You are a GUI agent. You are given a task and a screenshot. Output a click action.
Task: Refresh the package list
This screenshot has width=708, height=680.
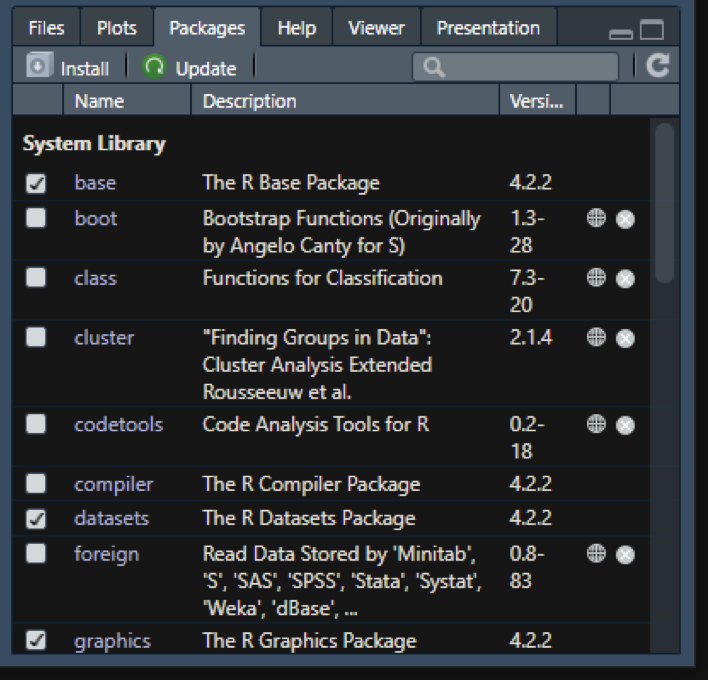coord(657,67)
